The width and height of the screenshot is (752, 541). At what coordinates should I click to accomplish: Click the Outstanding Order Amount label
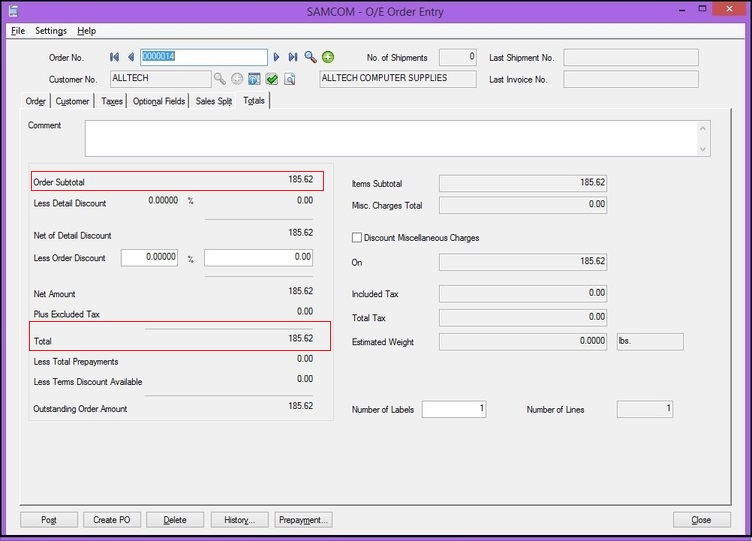pyautogui.click(x=80, y=409)
